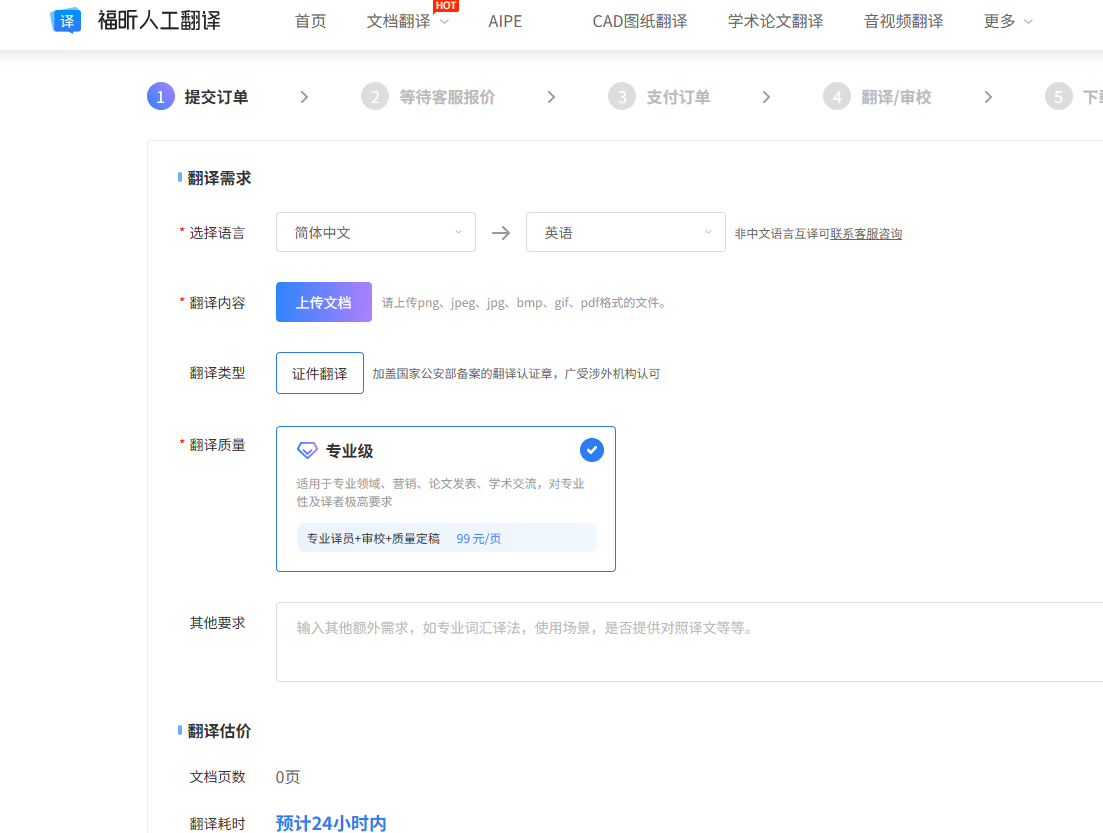Click the chevron after 支付订单 step

pos(766,97)
